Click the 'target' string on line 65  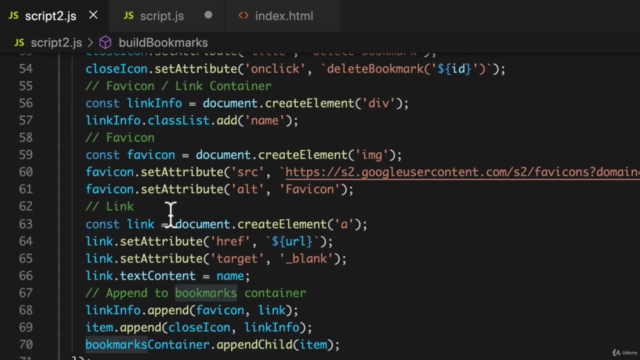pos(237,258)
